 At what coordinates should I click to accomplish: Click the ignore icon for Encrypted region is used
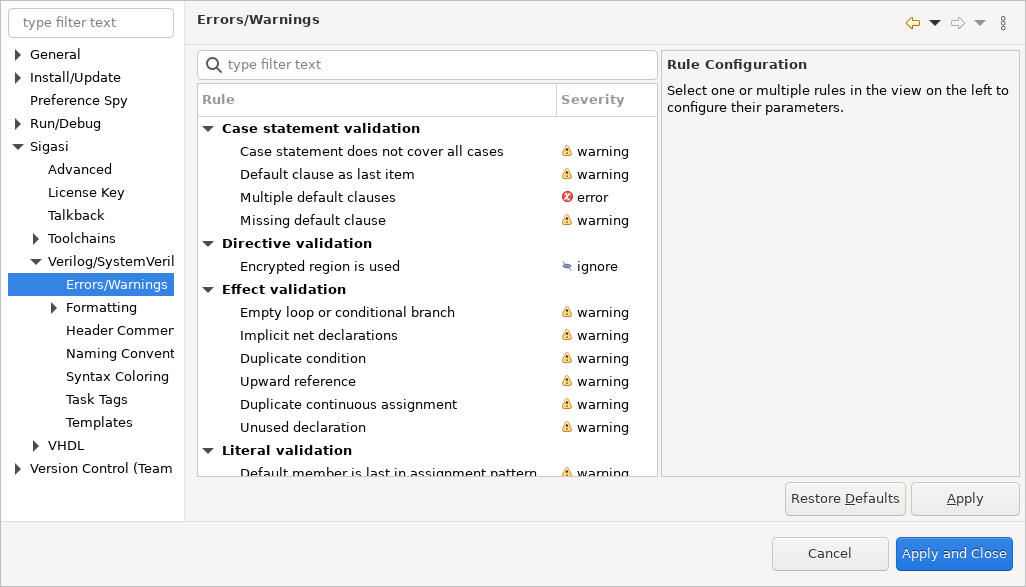(567, 266)
